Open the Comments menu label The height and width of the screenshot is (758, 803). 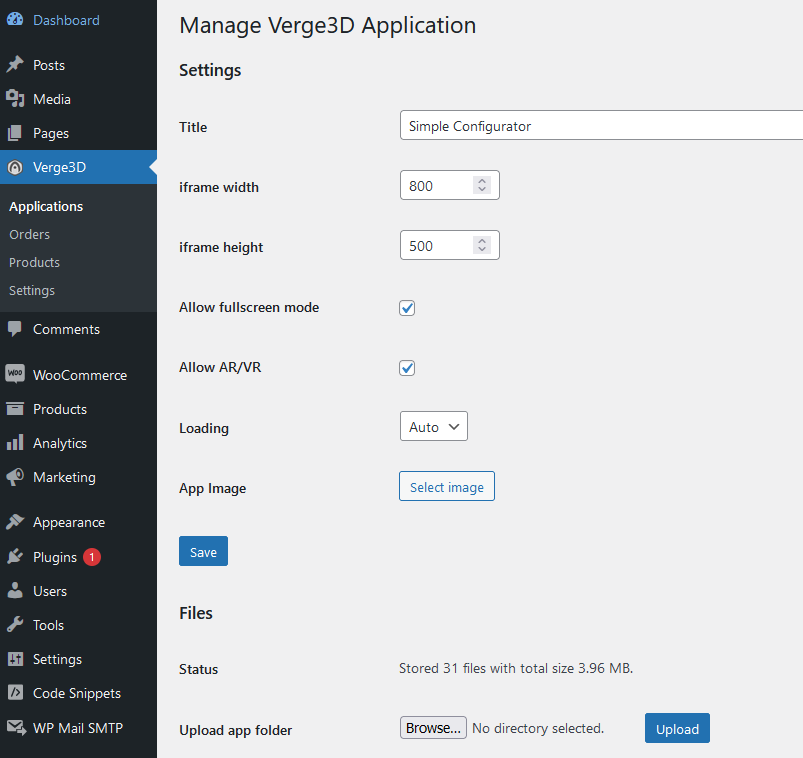pos(66,329)
